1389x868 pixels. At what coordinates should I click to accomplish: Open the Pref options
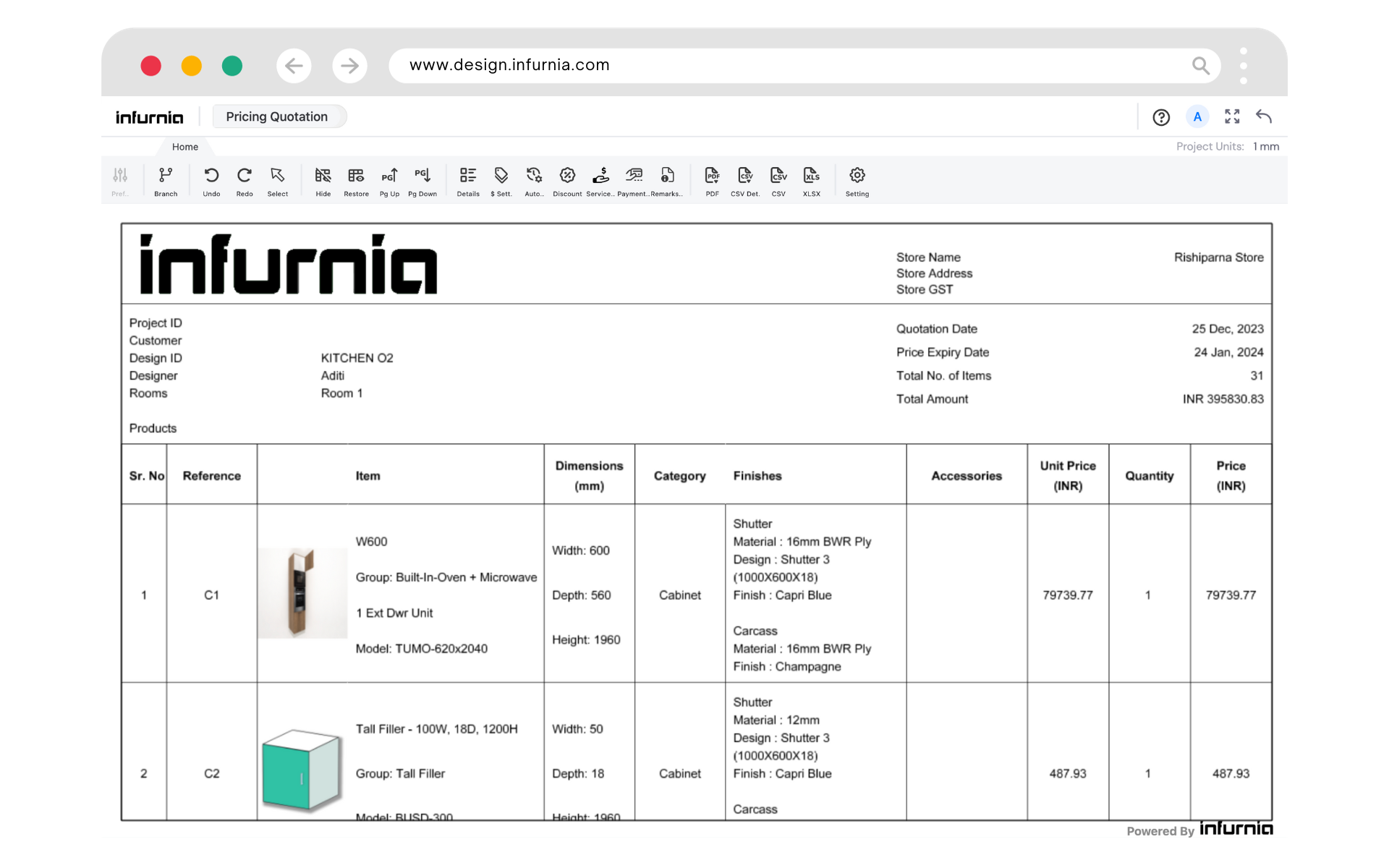click(121, 181)
